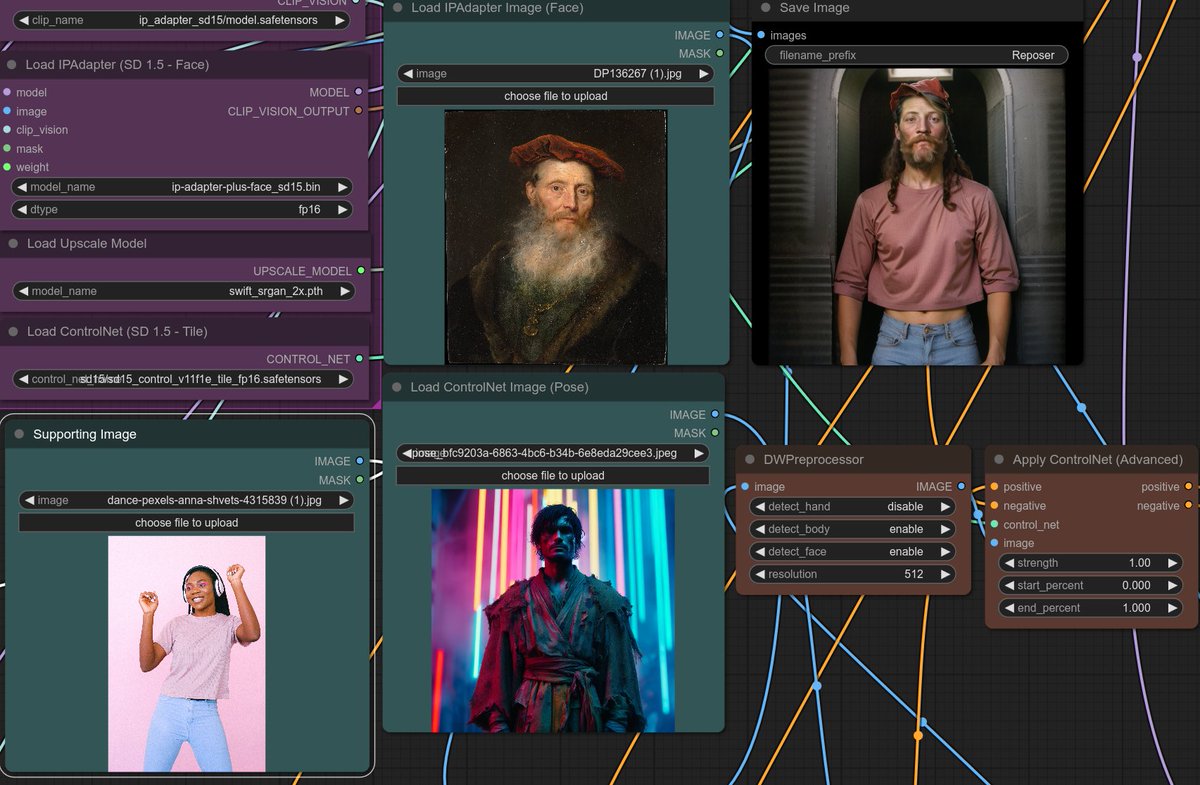
Task: Collapse the Load ControlNet (SD 1.5 - Tile) node dot
Action: pyautogui.click(x=12, y=332)
